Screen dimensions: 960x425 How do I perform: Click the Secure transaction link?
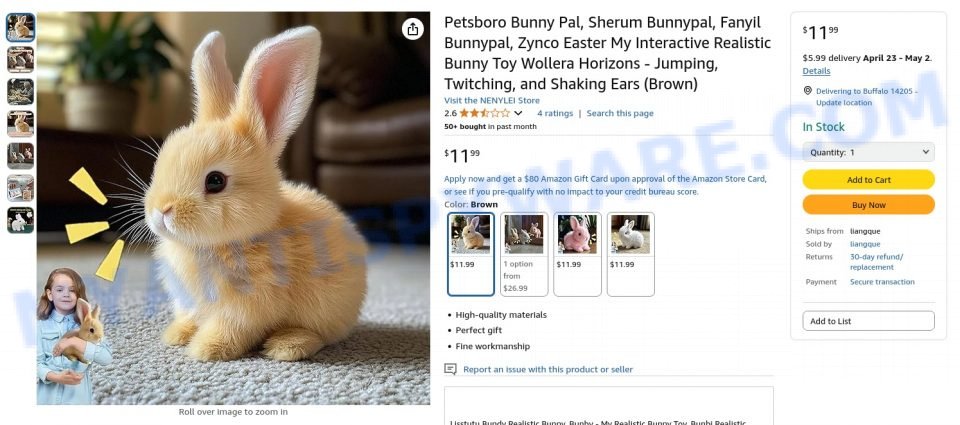click(x=882, y=282)
